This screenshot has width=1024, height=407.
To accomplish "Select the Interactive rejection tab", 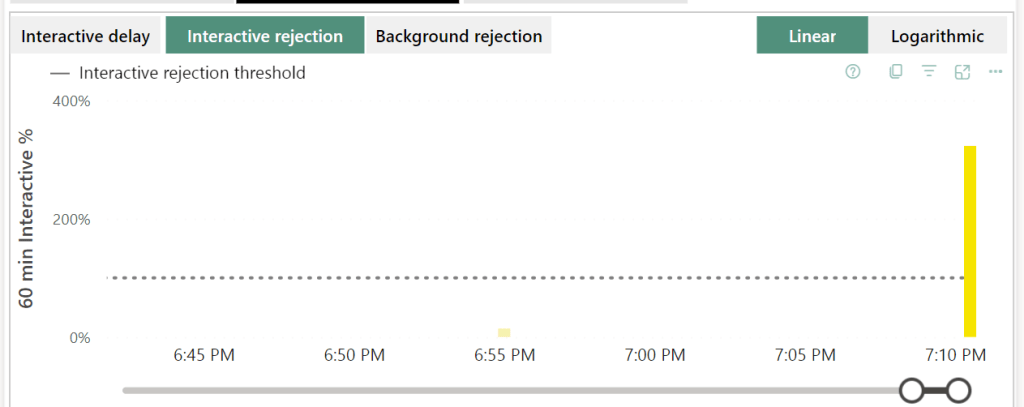I will point(265,37).
